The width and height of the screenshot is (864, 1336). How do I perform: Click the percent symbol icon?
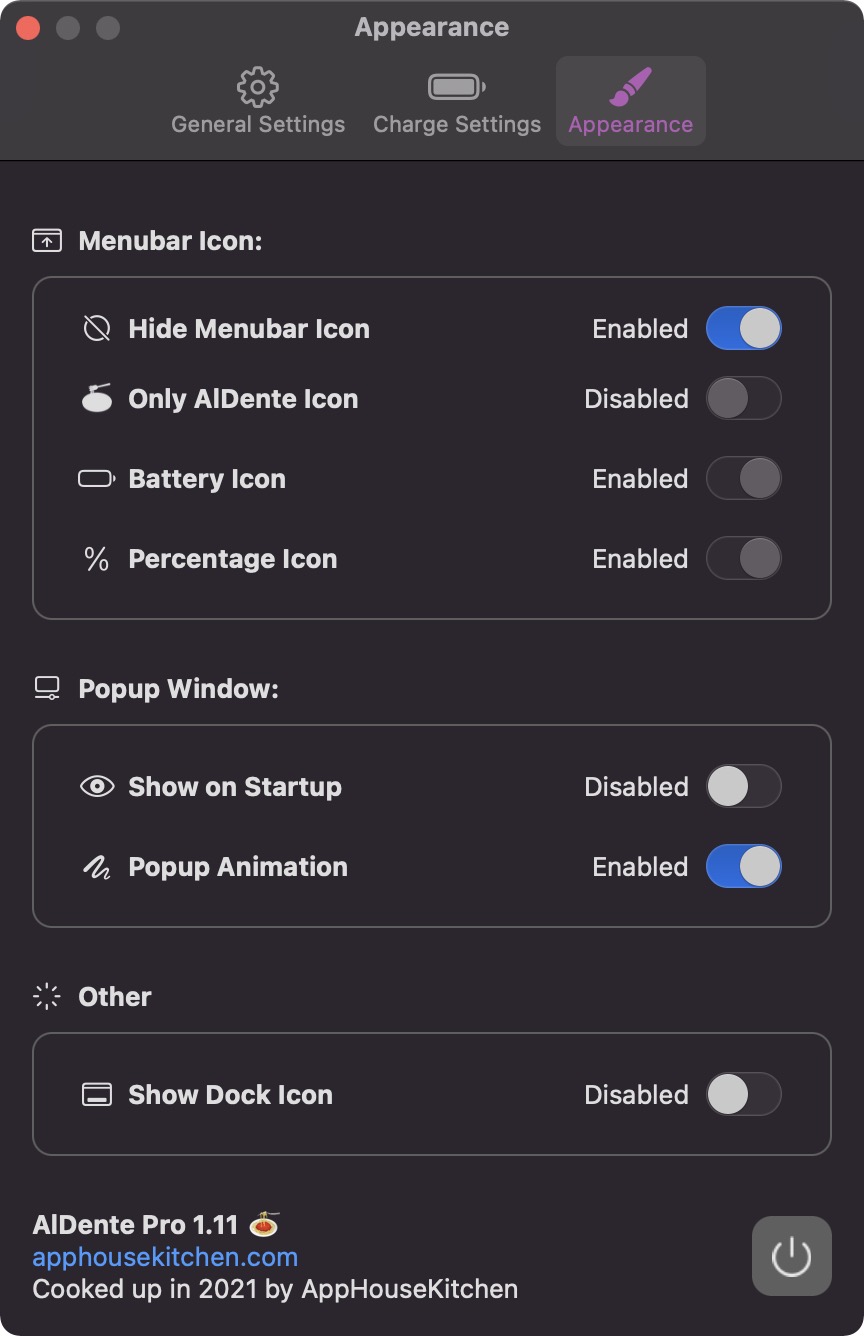point(97,559)
